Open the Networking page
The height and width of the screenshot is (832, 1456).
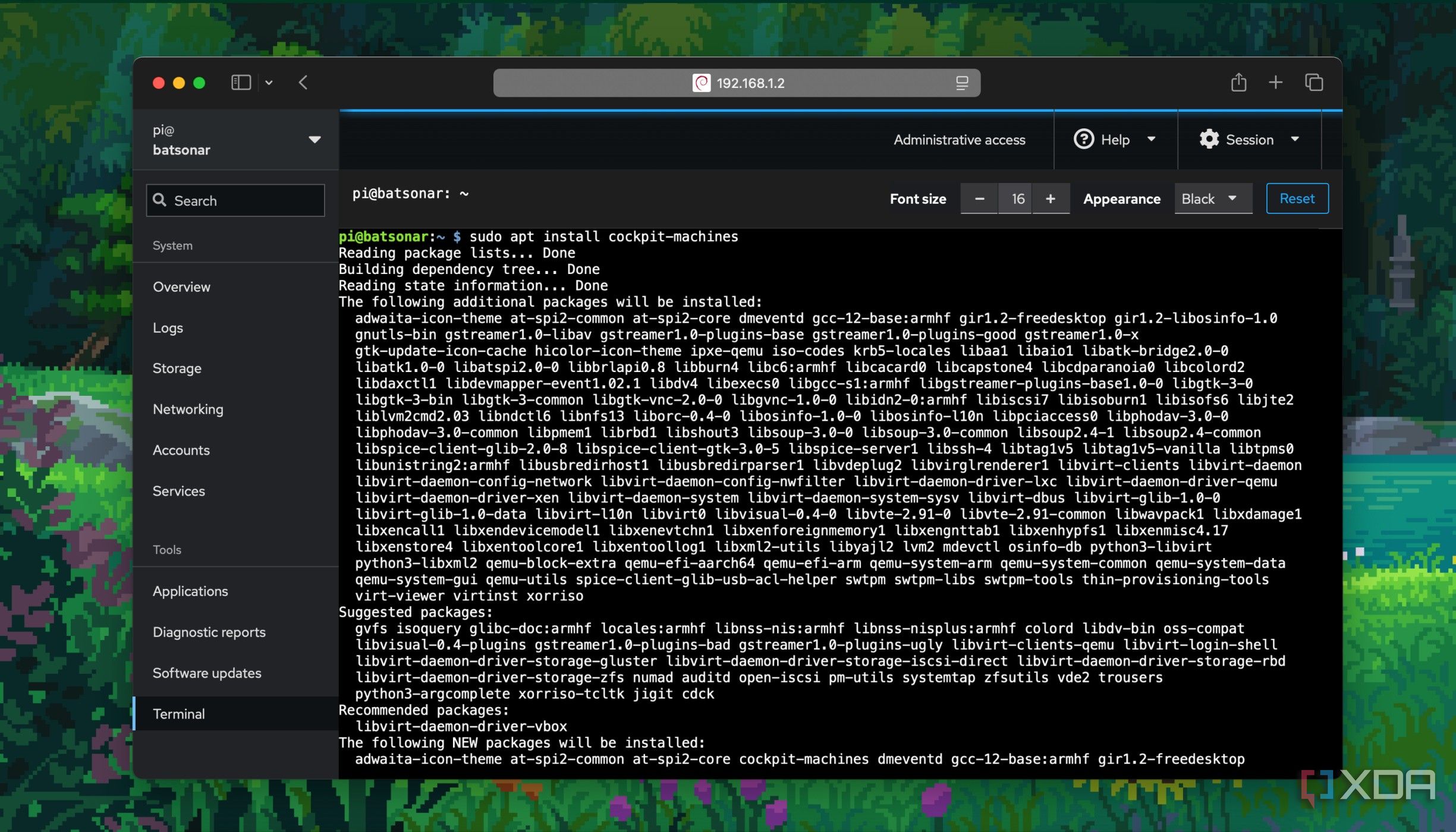pyautogui.click(x=236, y=409)
